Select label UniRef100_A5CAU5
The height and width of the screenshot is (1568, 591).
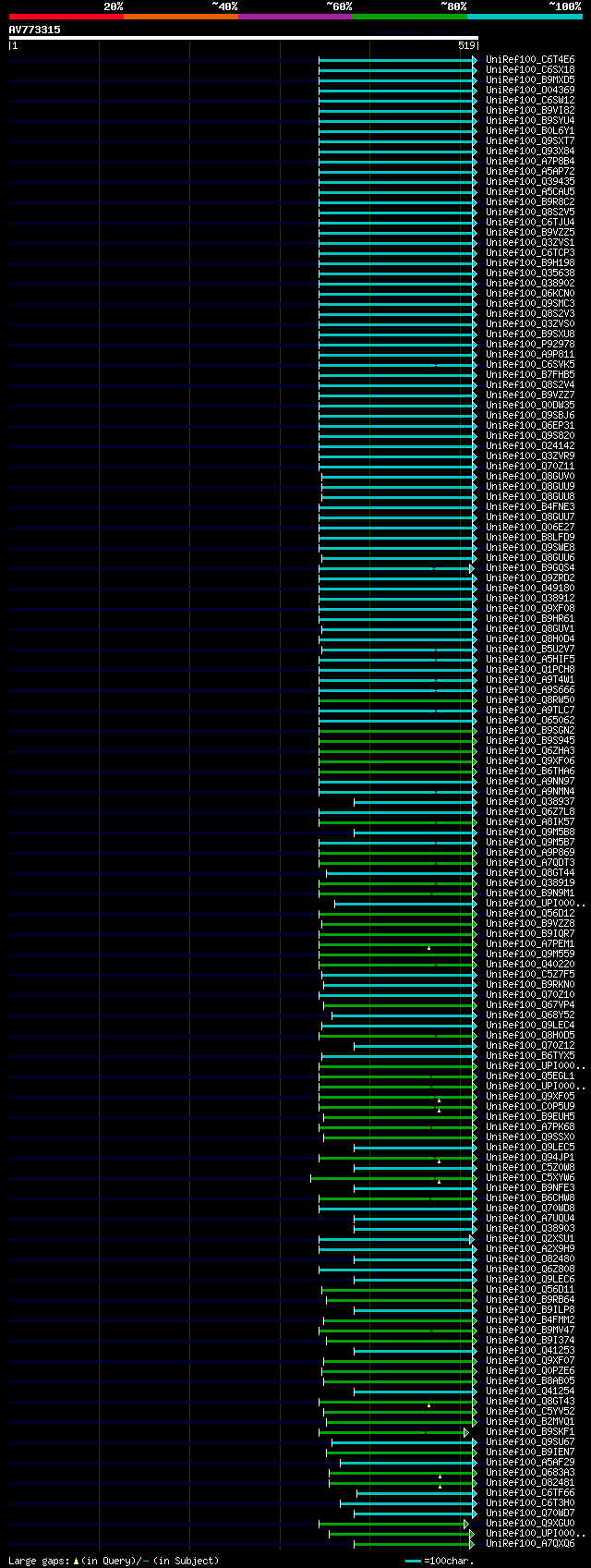(x=530, y=191)
